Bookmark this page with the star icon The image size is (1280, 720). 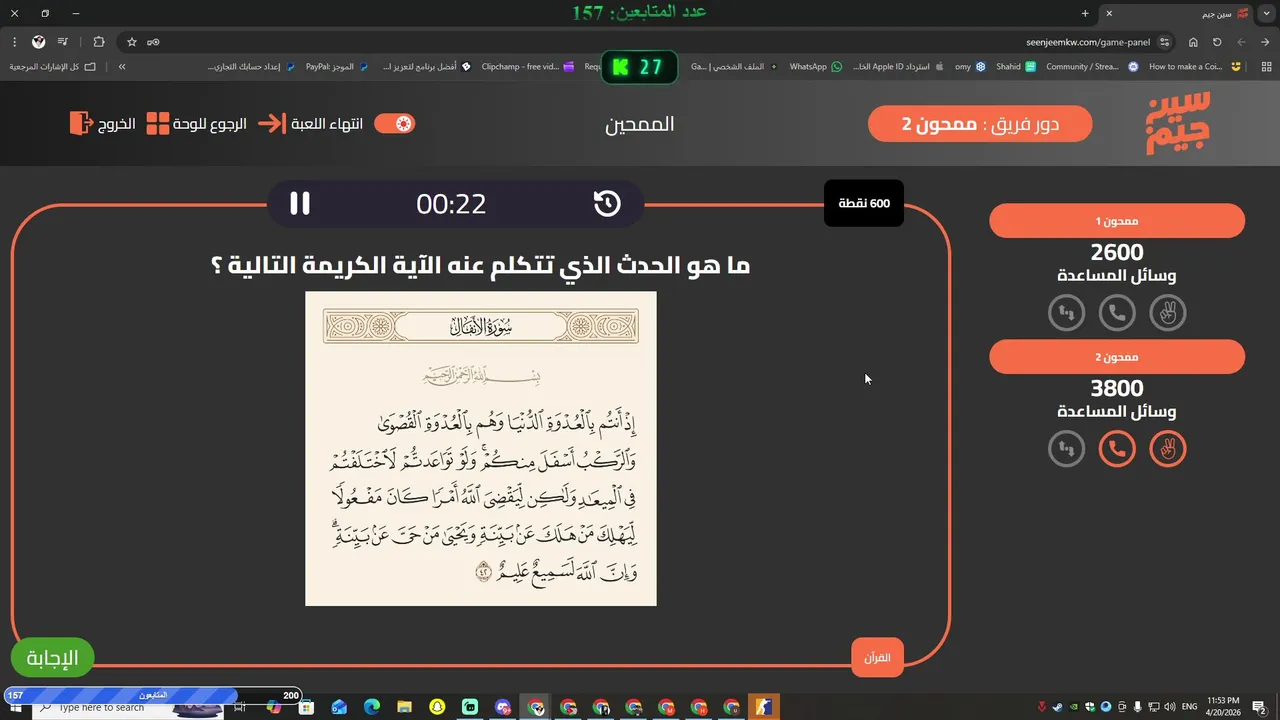coord(132,42)
